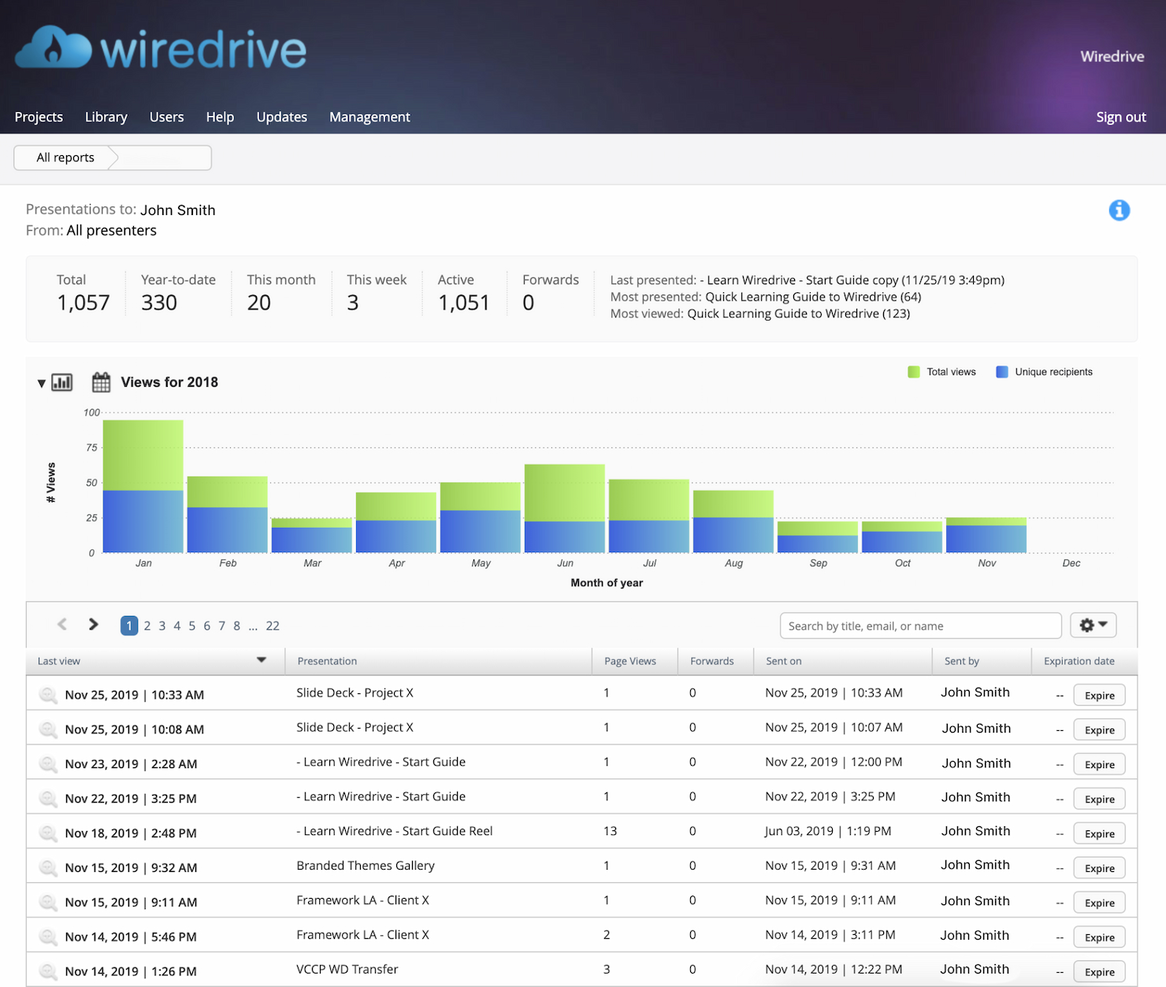Expire Branded Themes Gallery presentation
The height and width of the screenshot is (987, 1166).
[x=1099, y=868]
